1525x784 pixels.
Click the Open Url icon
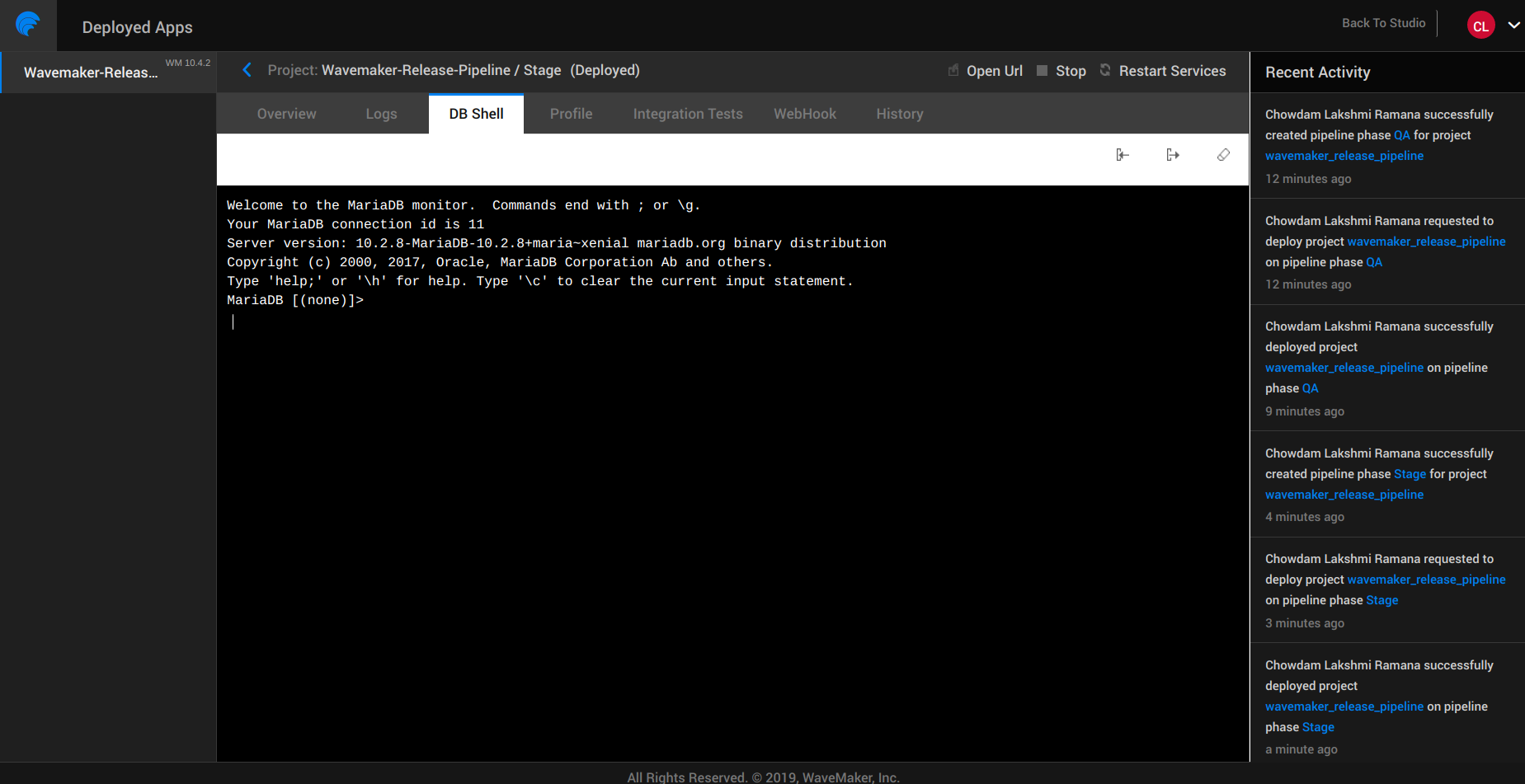pos(953,71)
